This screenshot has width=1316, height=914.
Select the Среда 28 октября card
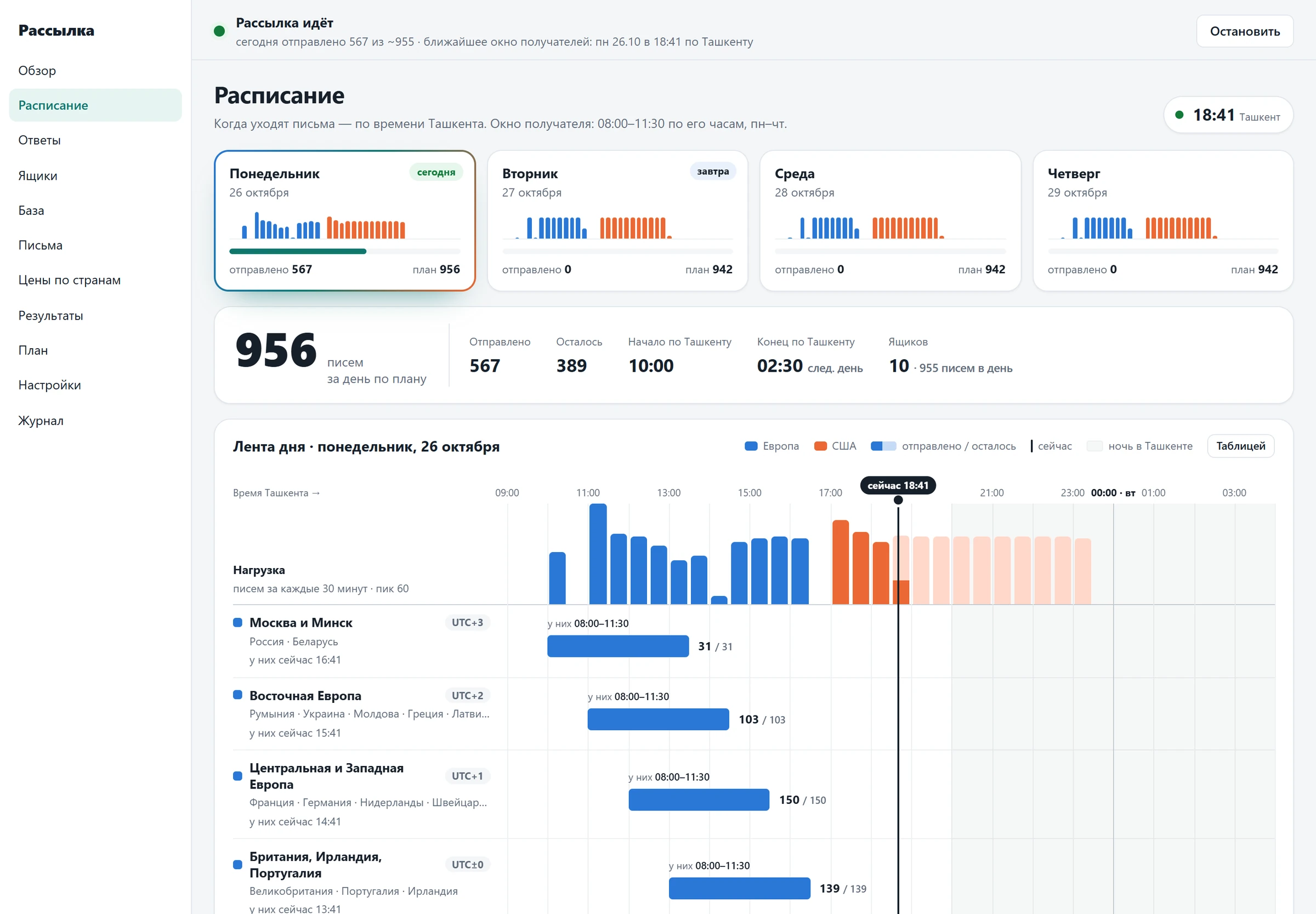pyautogui.click(x=890, y=220)
